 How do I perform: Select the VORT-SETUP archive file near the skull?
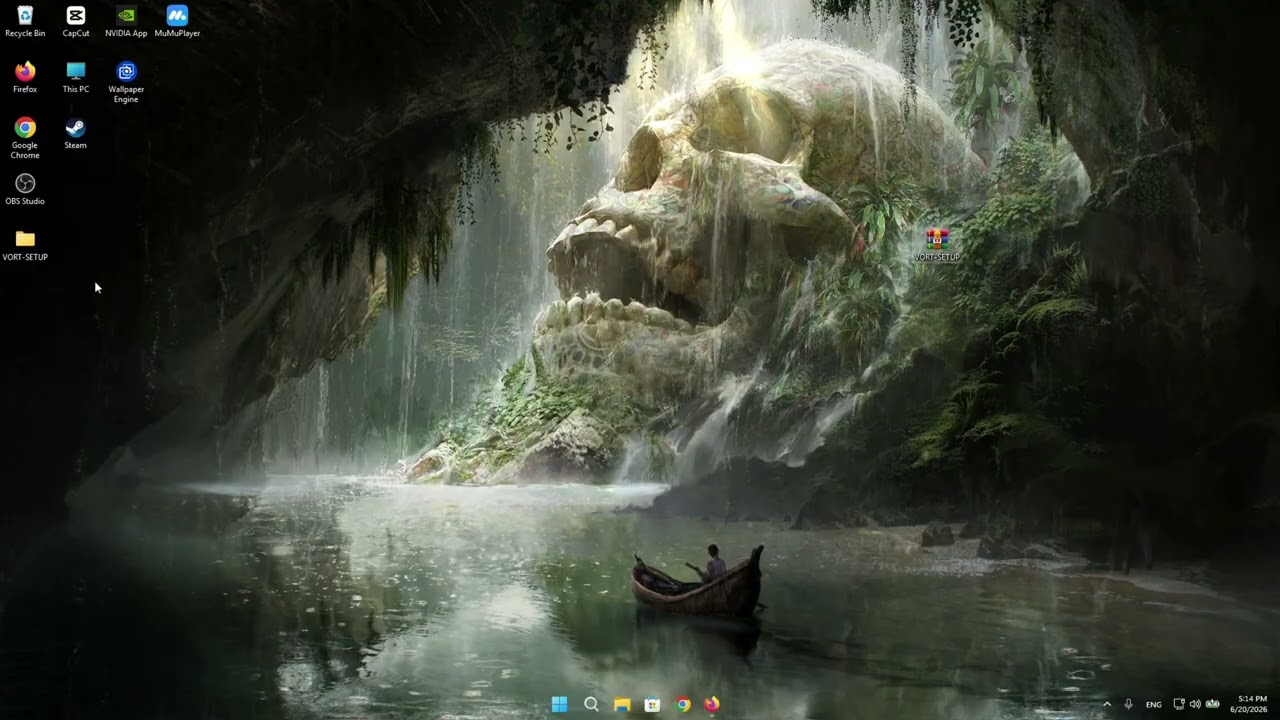(x=937, y=245)
